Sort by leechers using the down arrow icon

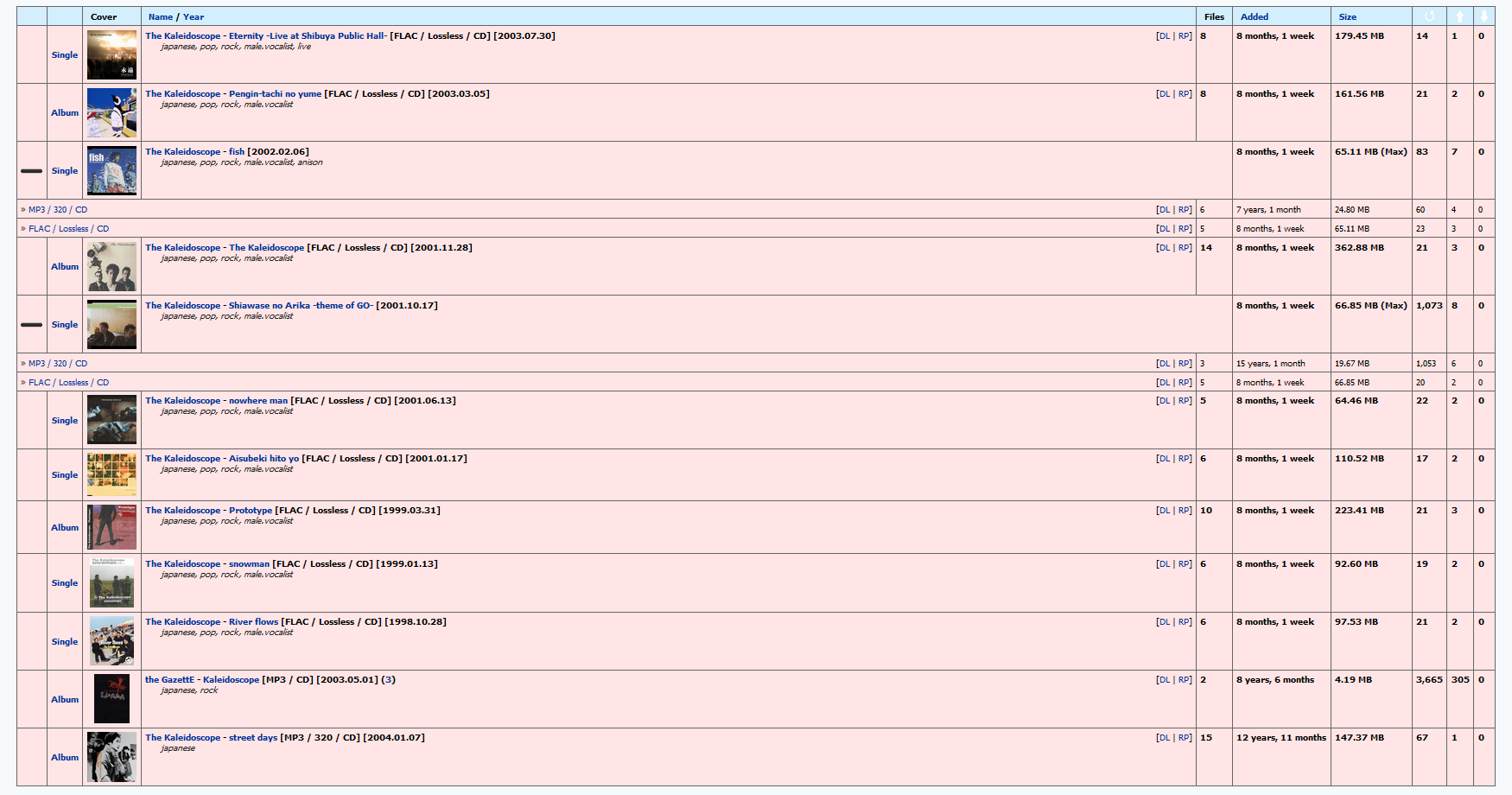pos(1483,16)
